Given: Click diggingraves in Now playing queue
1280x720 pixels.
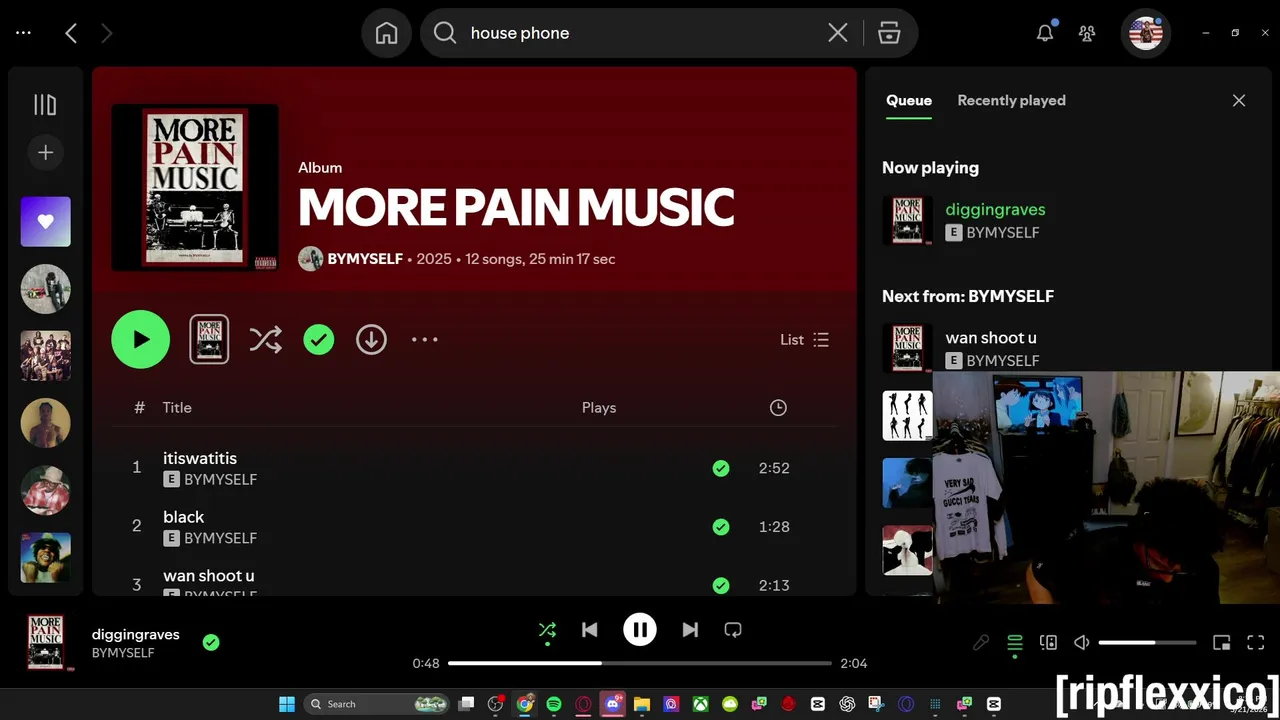Looking at the screenshot, I should click(995, 210).
